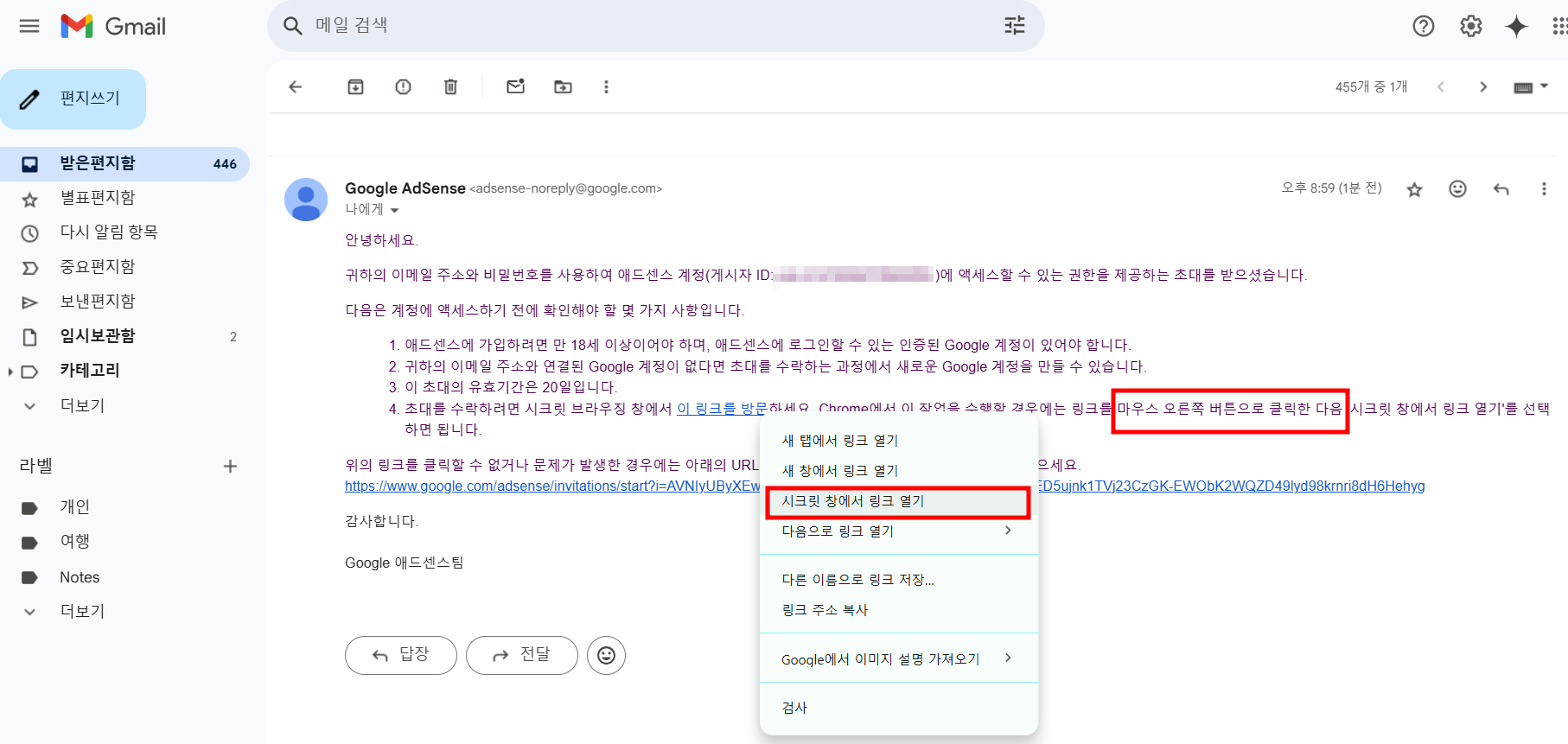Click the sender avatar picture

306,200
